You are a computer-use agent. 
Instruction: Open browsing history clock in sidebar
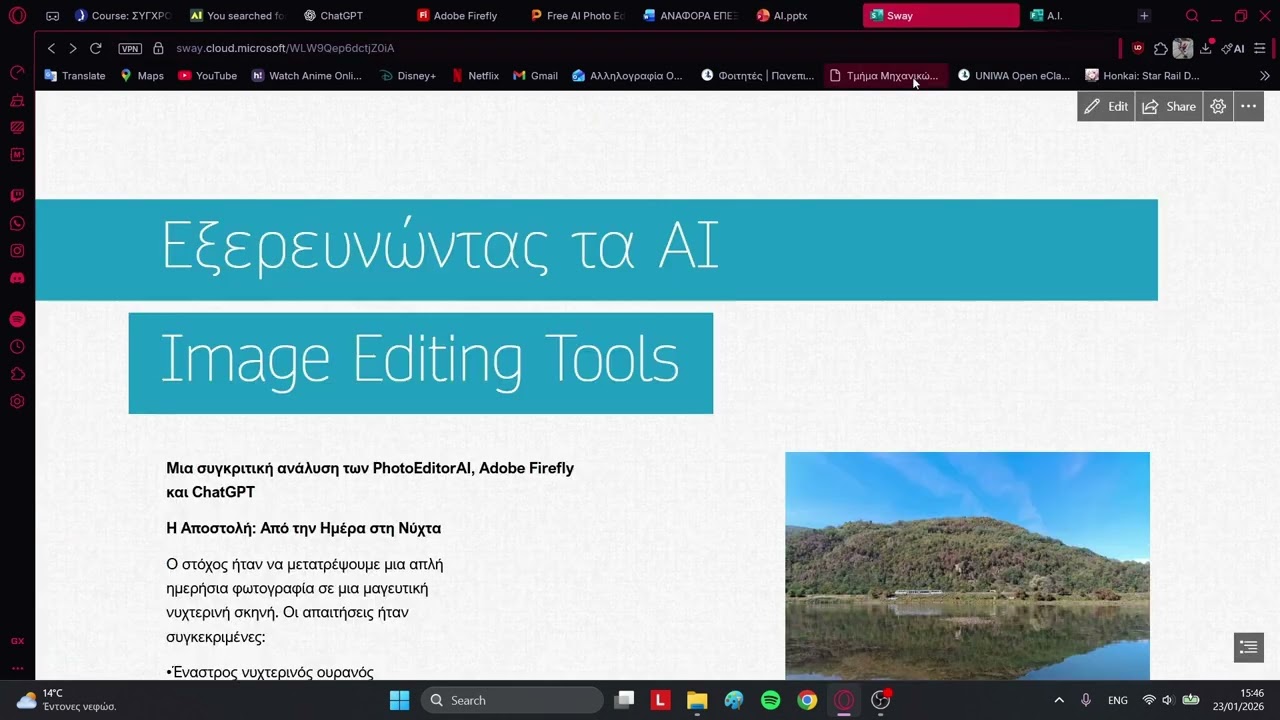coord(17,347)
